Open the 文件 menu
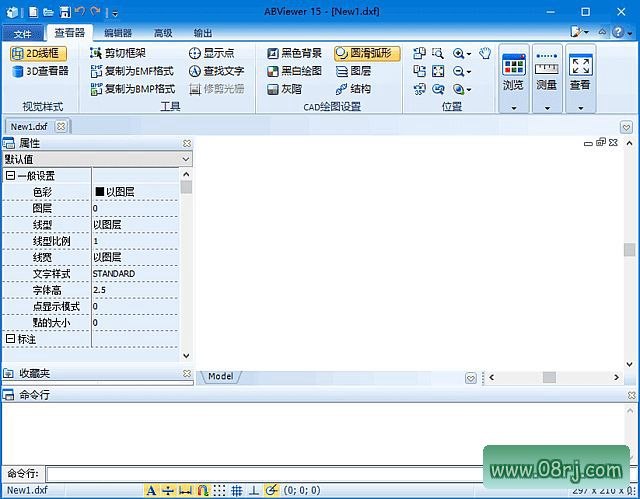 click(22, 33)
